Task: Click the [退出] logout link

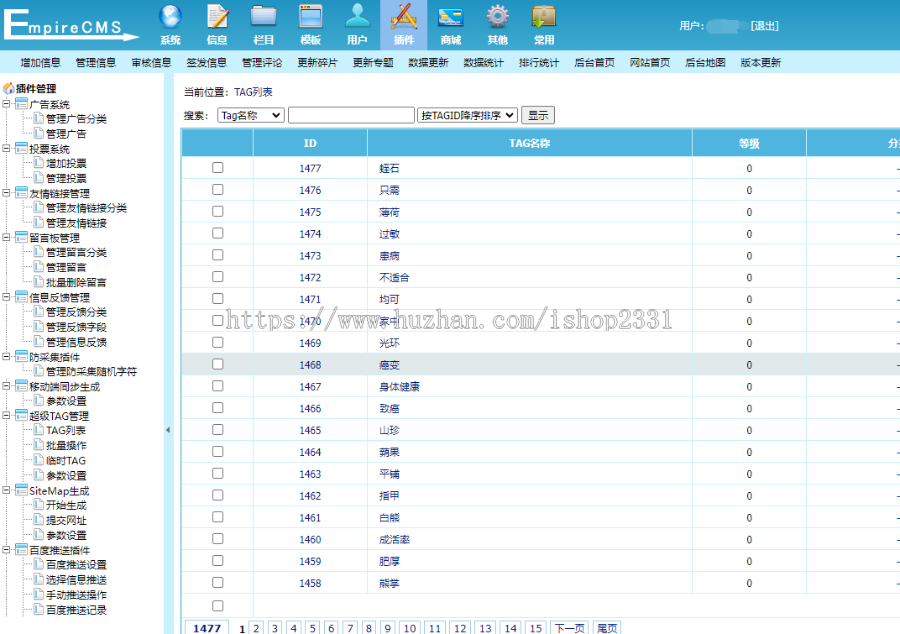Action: click(x=765, y=26)
